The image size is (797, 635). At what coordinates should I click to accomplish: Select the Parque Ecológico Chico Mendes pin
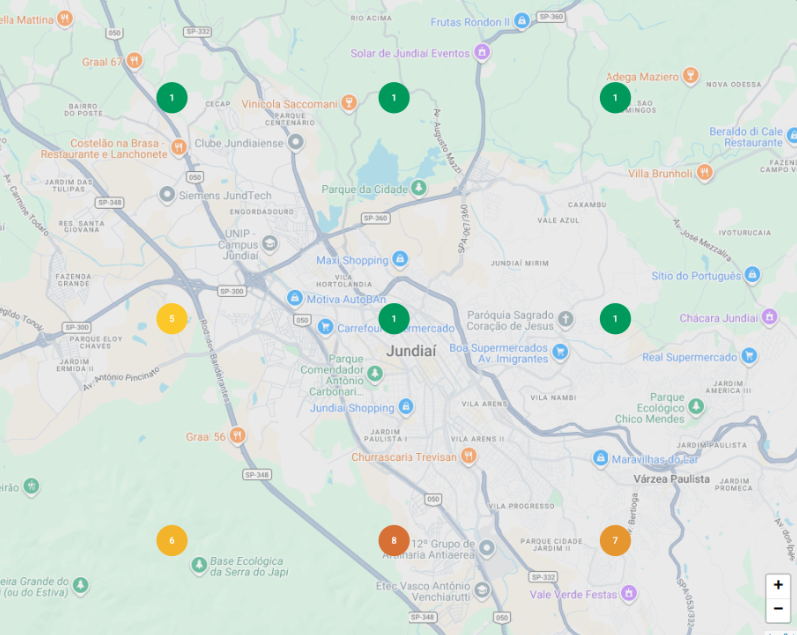696,407
